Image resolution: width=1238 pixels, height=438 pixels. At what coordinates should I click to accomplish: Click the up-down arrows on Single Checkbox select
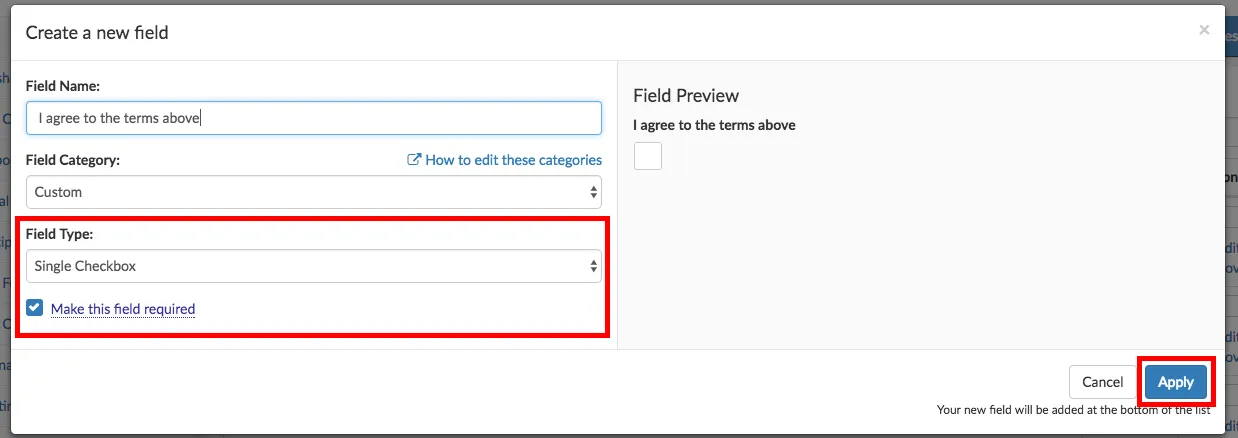coord(594,266)
